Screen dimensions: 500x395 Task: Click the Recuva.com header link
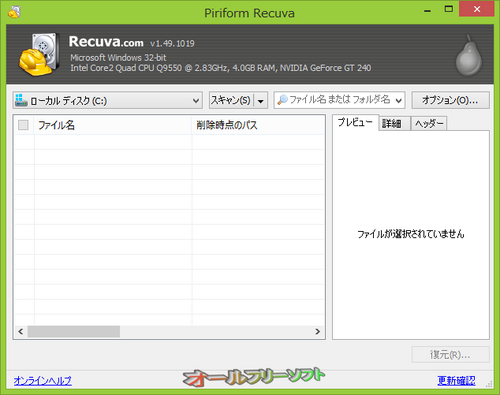[106, 42]
